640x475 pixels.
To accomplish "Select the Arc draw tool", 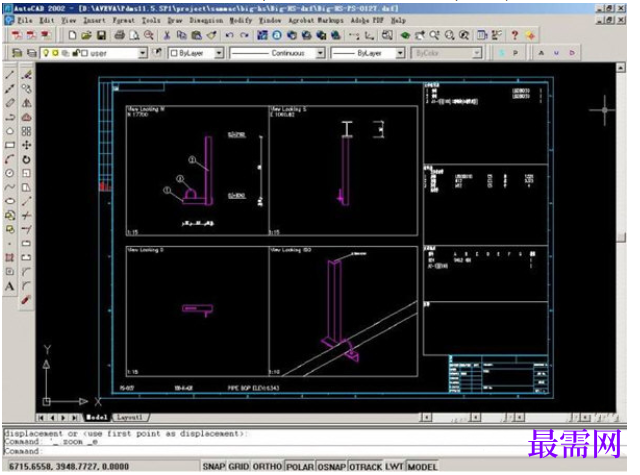I will click(x=10, y=160).
